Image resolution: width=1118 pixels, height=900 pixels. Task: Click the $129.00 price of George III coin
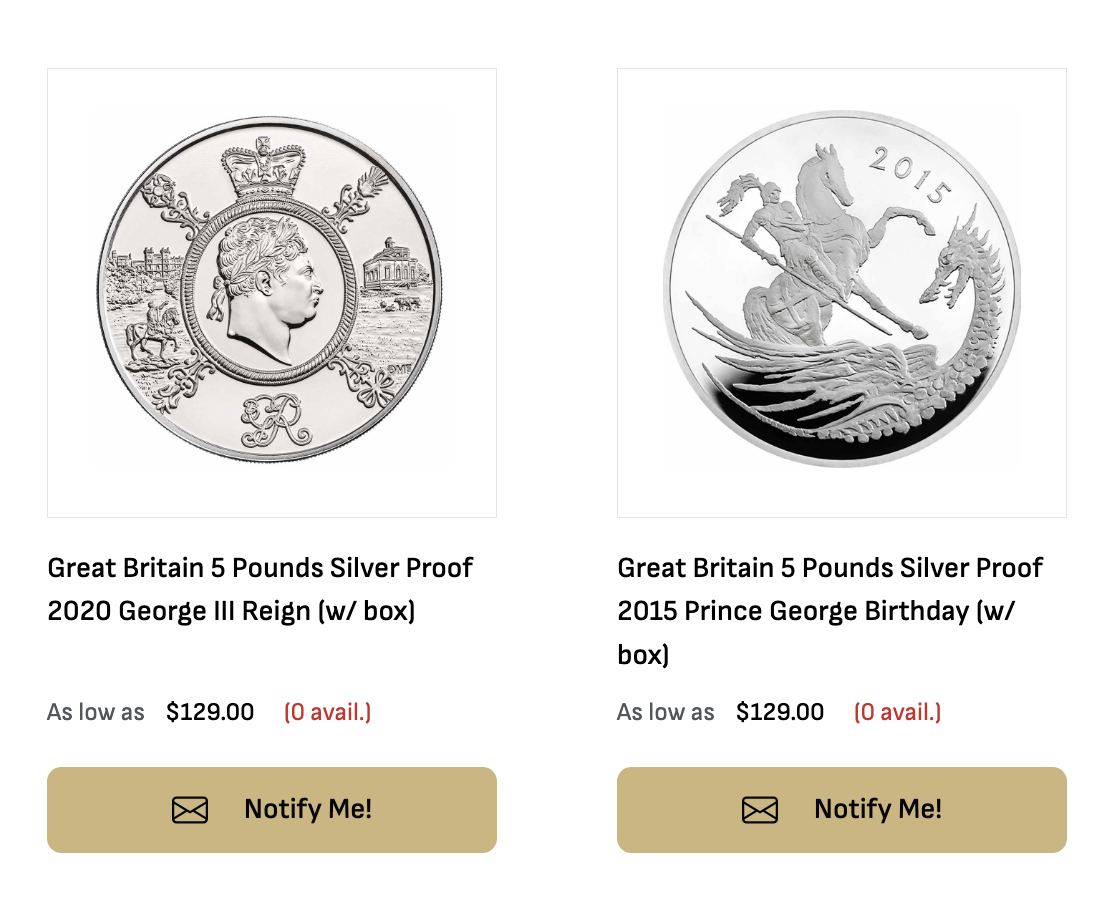pos(210,712)
